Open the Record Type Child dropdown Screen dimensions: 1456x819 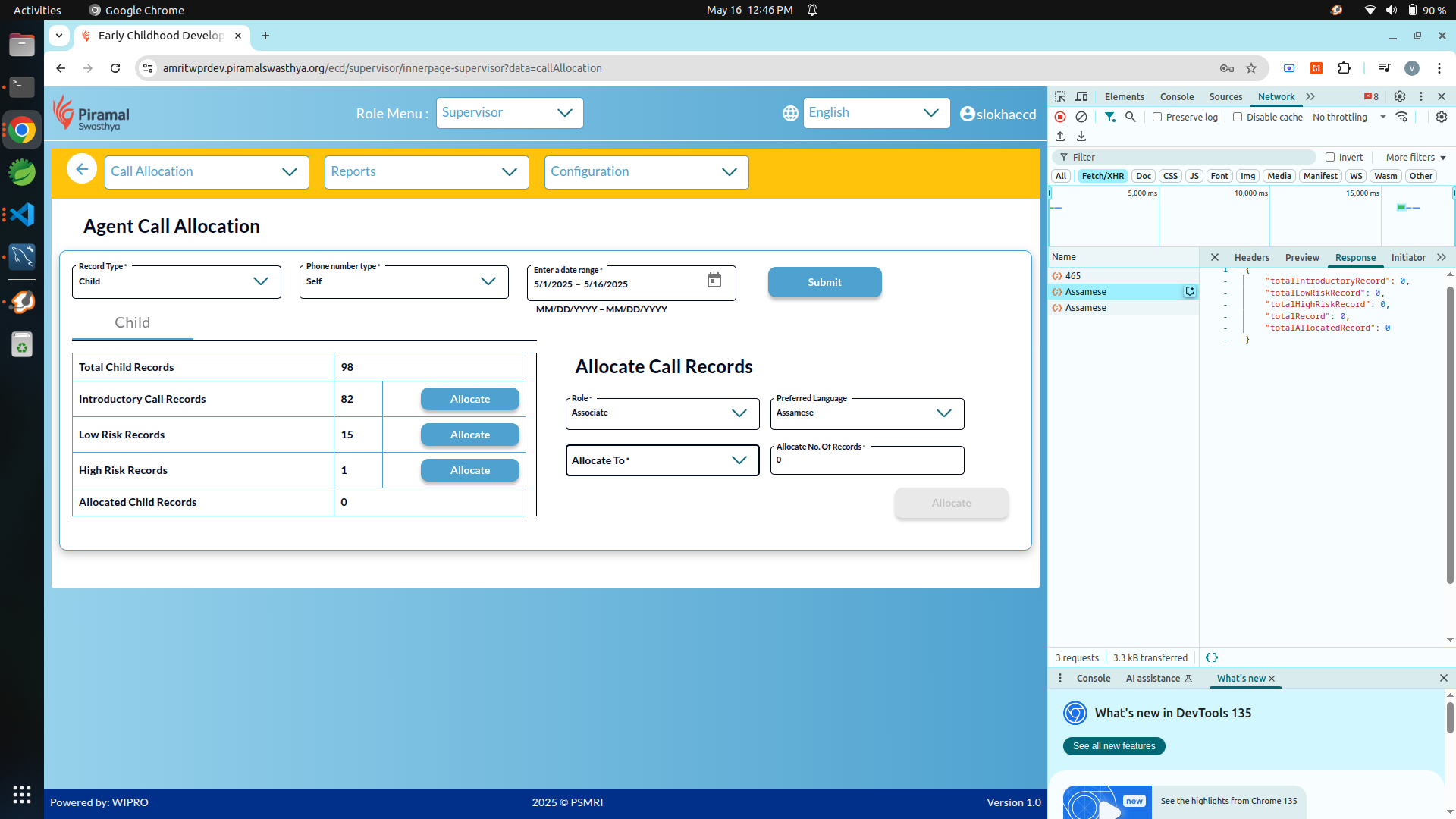176,282
